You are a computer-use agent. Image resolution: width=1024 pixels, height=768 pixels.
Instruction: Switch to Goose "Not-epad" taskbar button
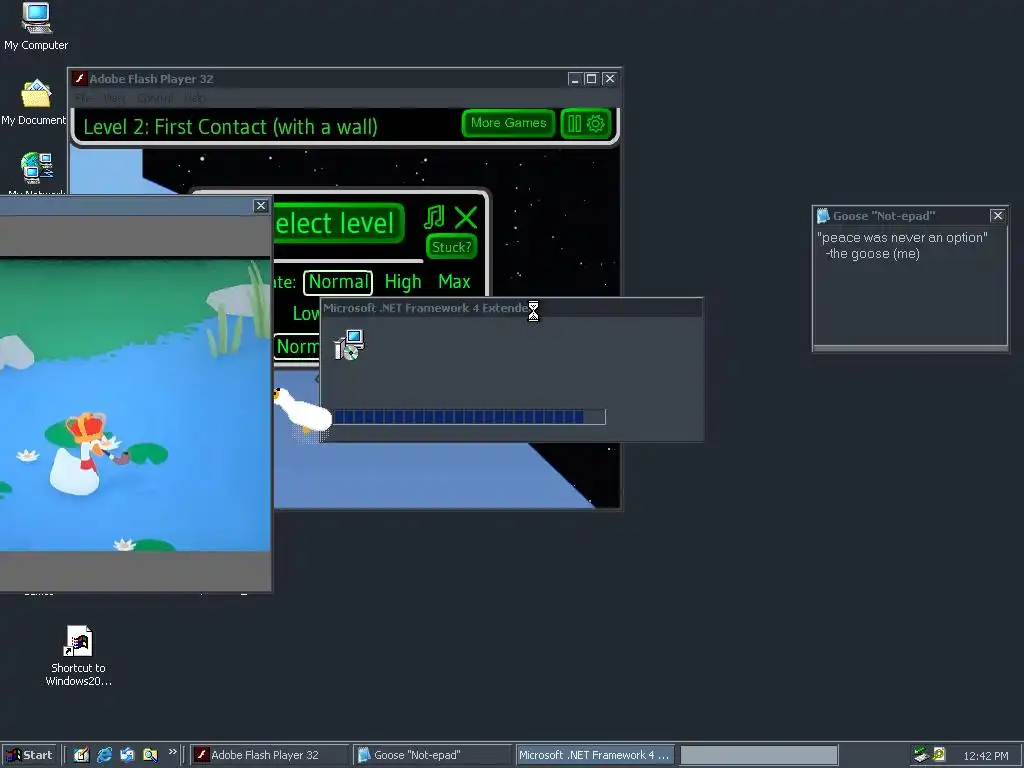click(432, 755)
